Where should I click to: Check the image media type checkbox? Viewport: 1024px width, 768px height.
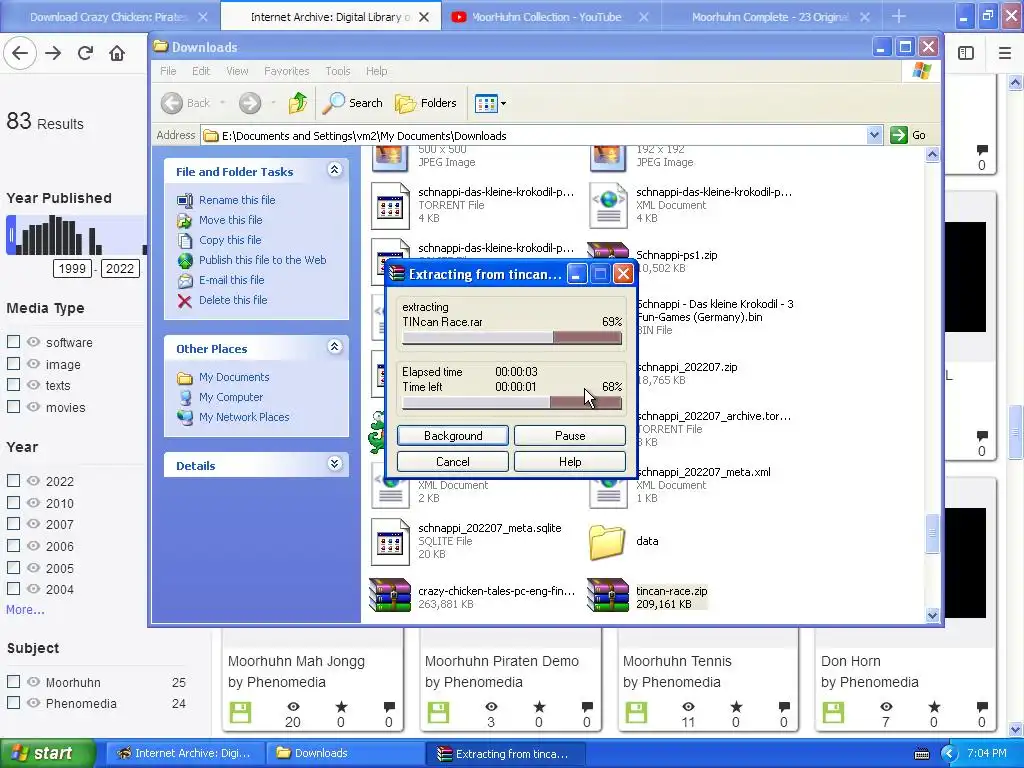pos(13,363)
